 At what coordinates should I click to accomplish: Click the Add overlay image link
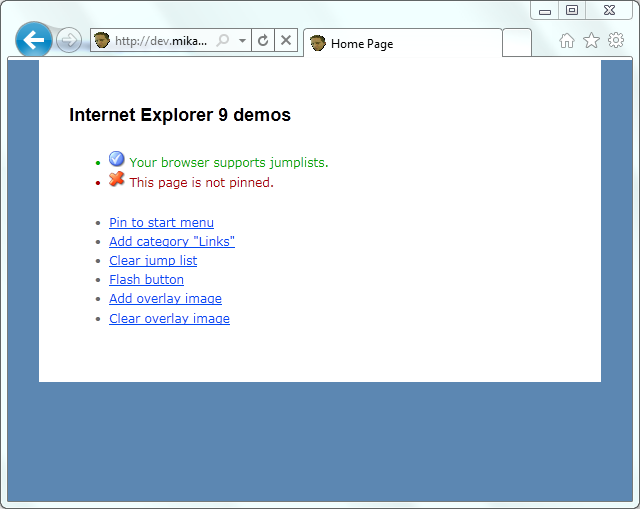pyautogui.click(x=165, y=299)
